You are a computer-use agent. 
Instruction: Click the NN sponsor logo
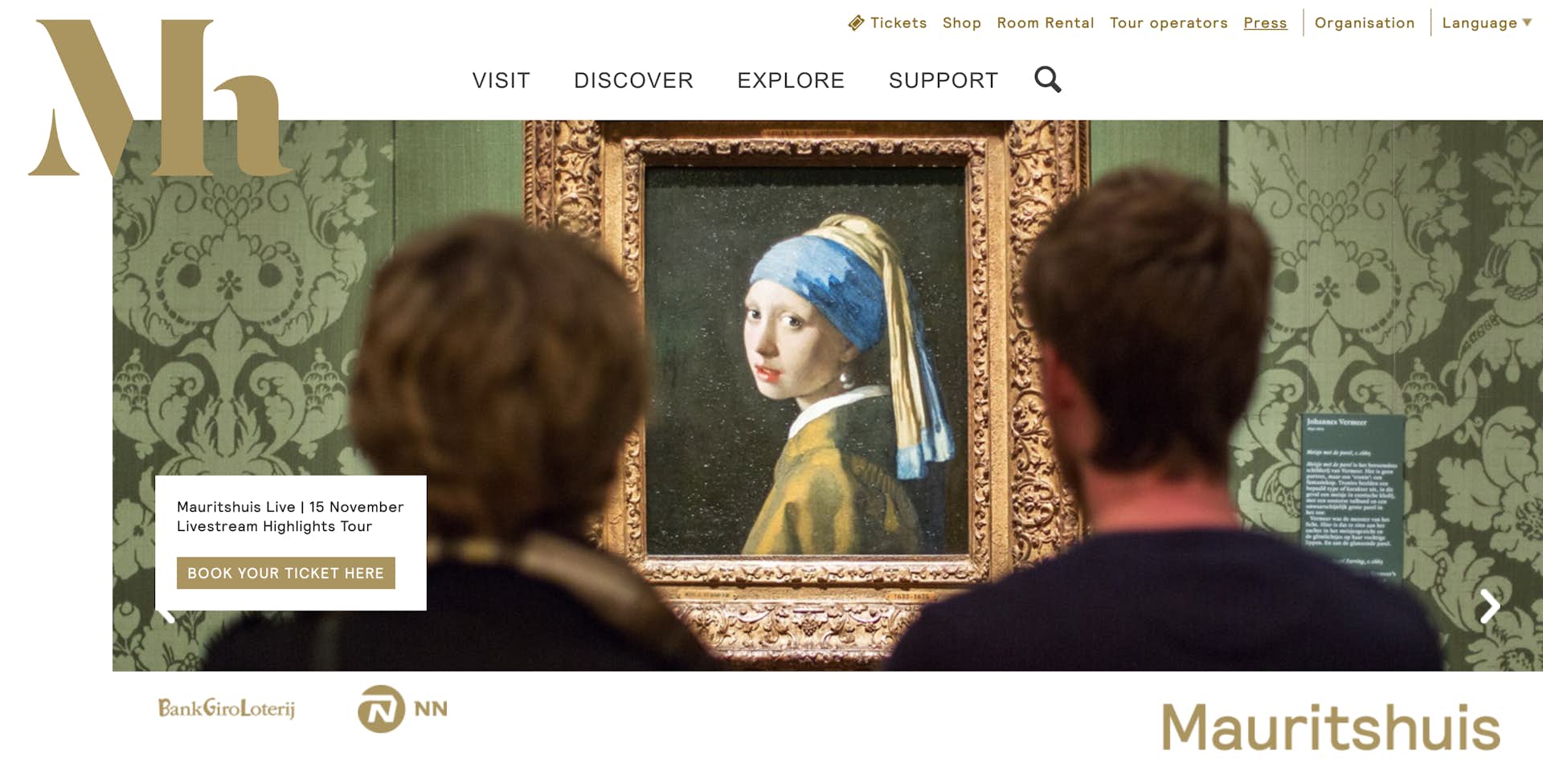click(403, 708)
